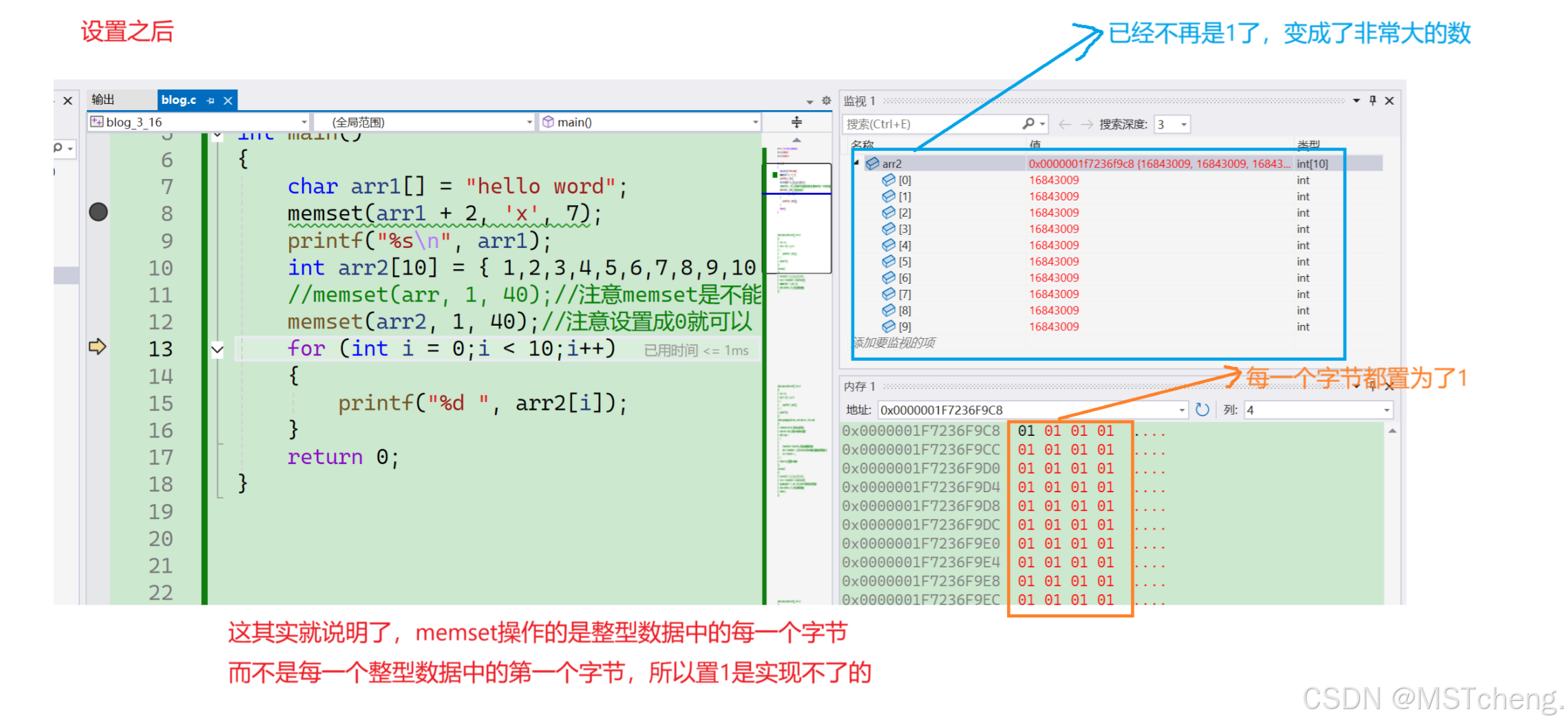Screen dimensions: 1568x725
Task: Open the 列 columns dropdown showing 4
Action: 1386,410
